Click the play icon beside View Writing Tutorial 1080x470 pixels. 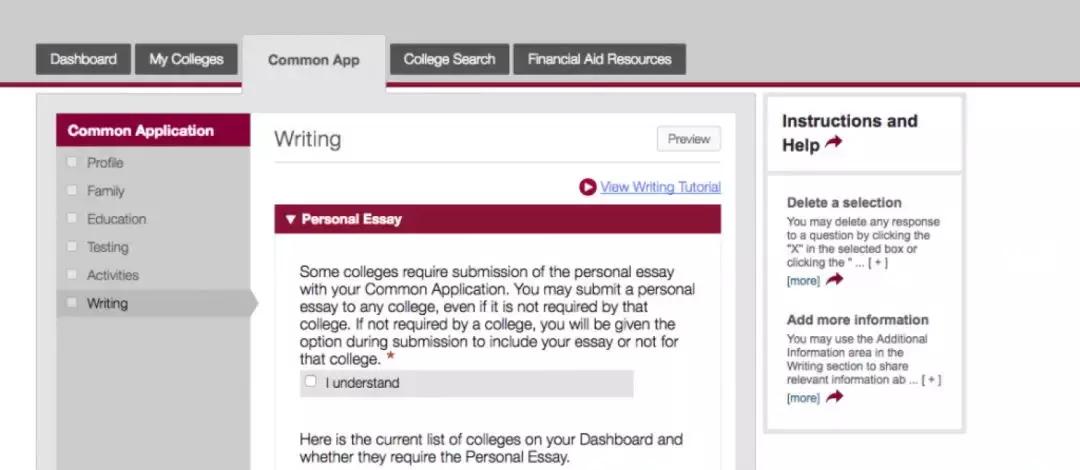[587, 187]
